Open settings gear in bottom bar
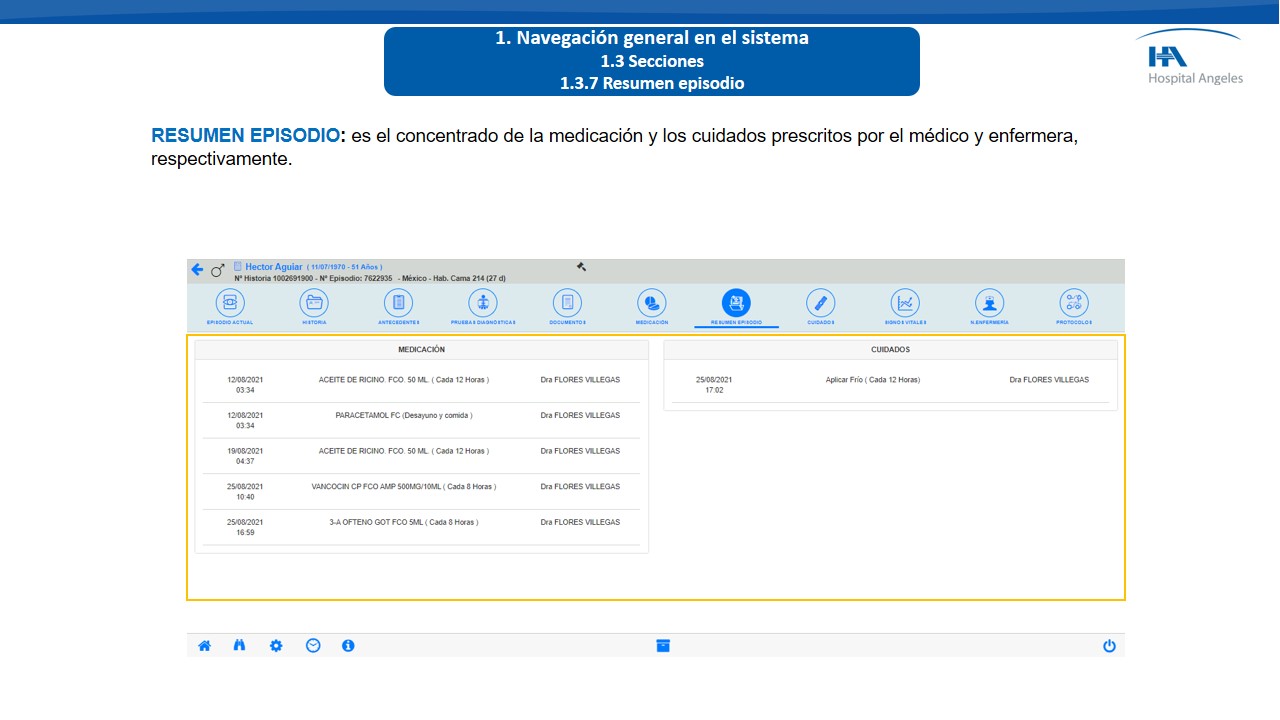Image resolution: width=1280 pixels, height=720 pixels. click(276, 646)
